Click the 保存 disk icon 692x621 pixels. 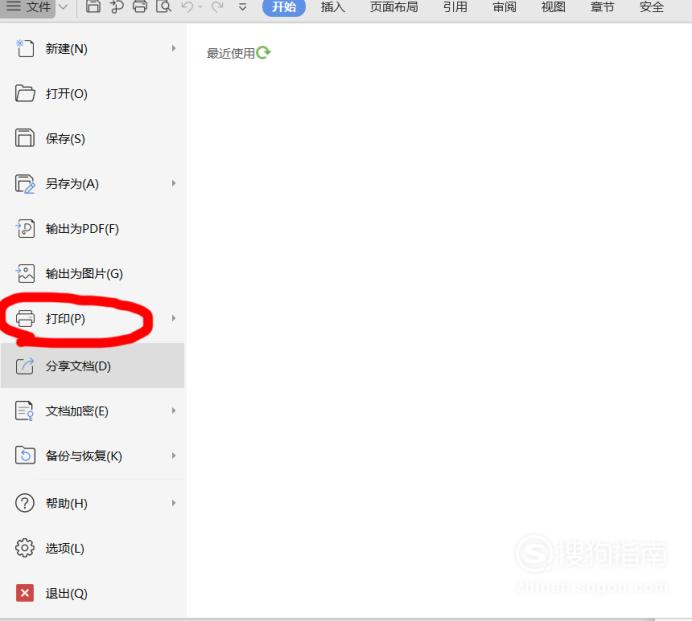tap(25, 138)
